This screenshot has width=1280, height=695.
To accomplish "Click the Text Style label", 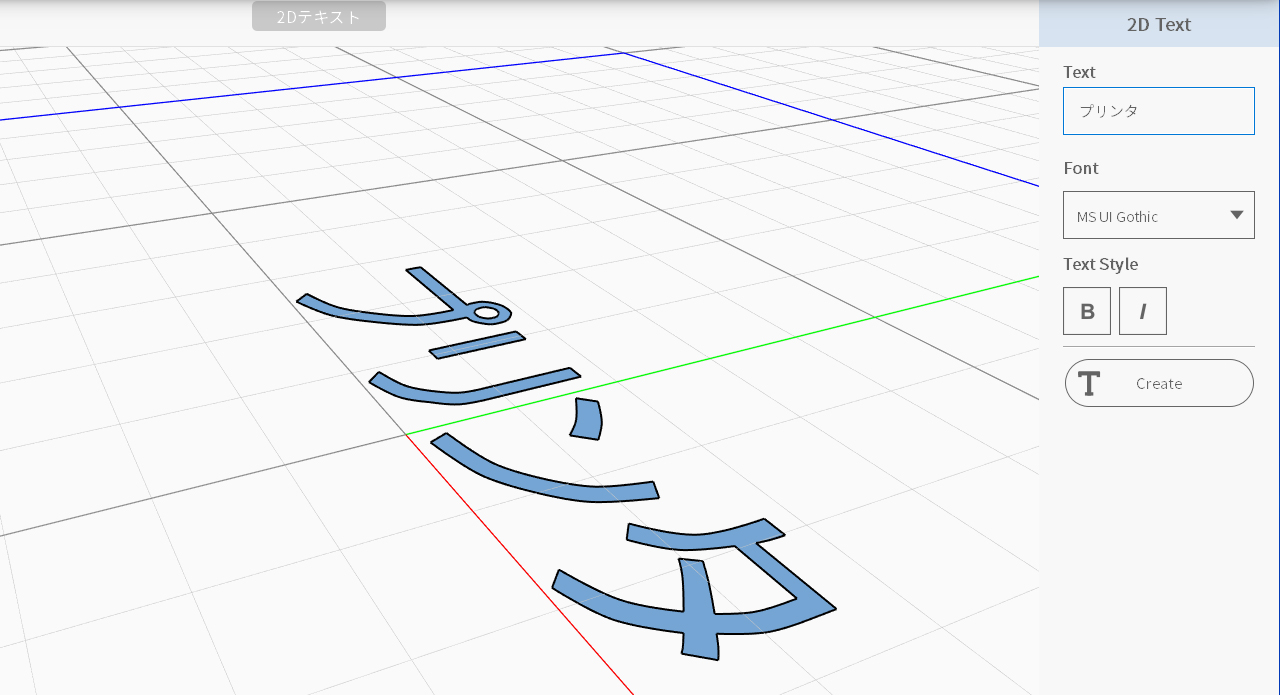I will coord(1100,264).
